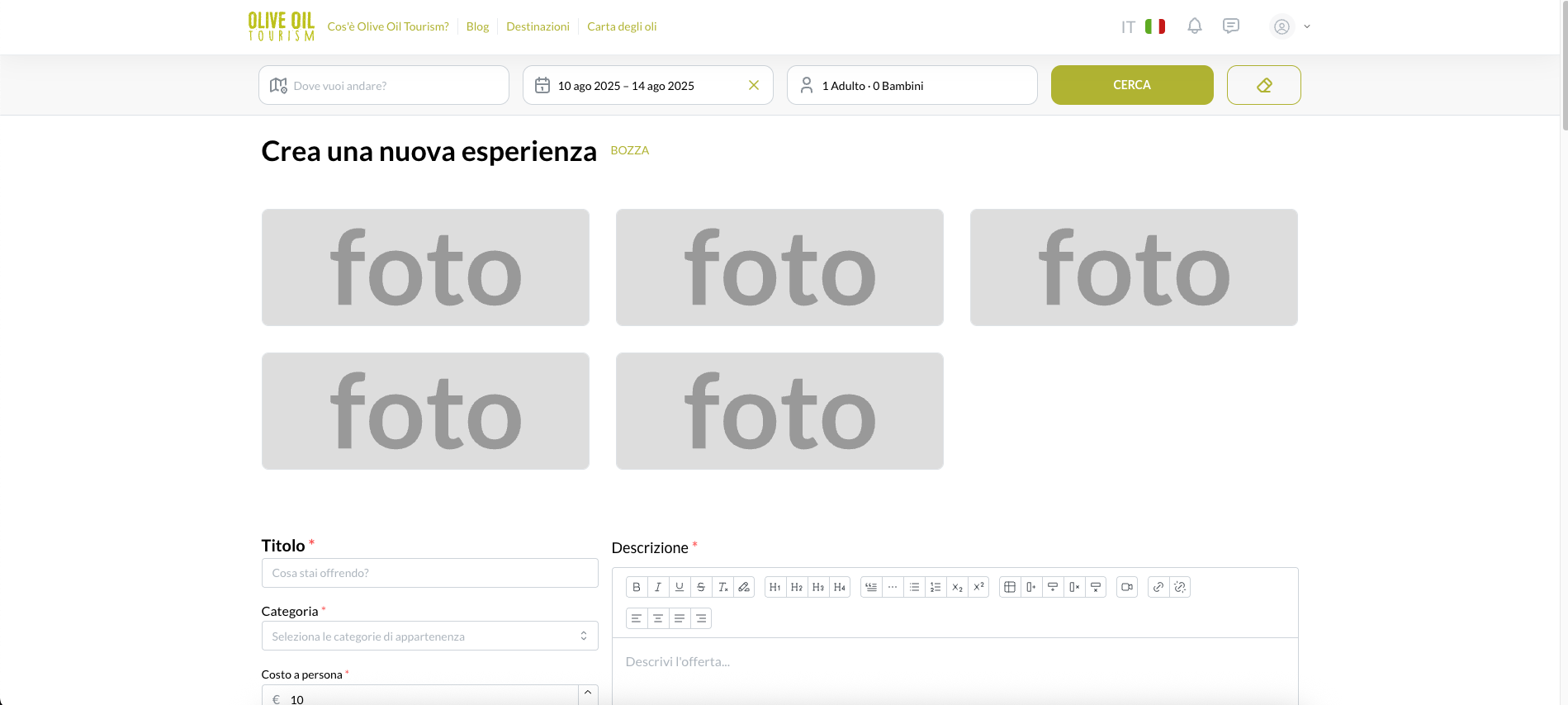Insert a numbered list
This screenshot has height=705, width=1568.
935,587
